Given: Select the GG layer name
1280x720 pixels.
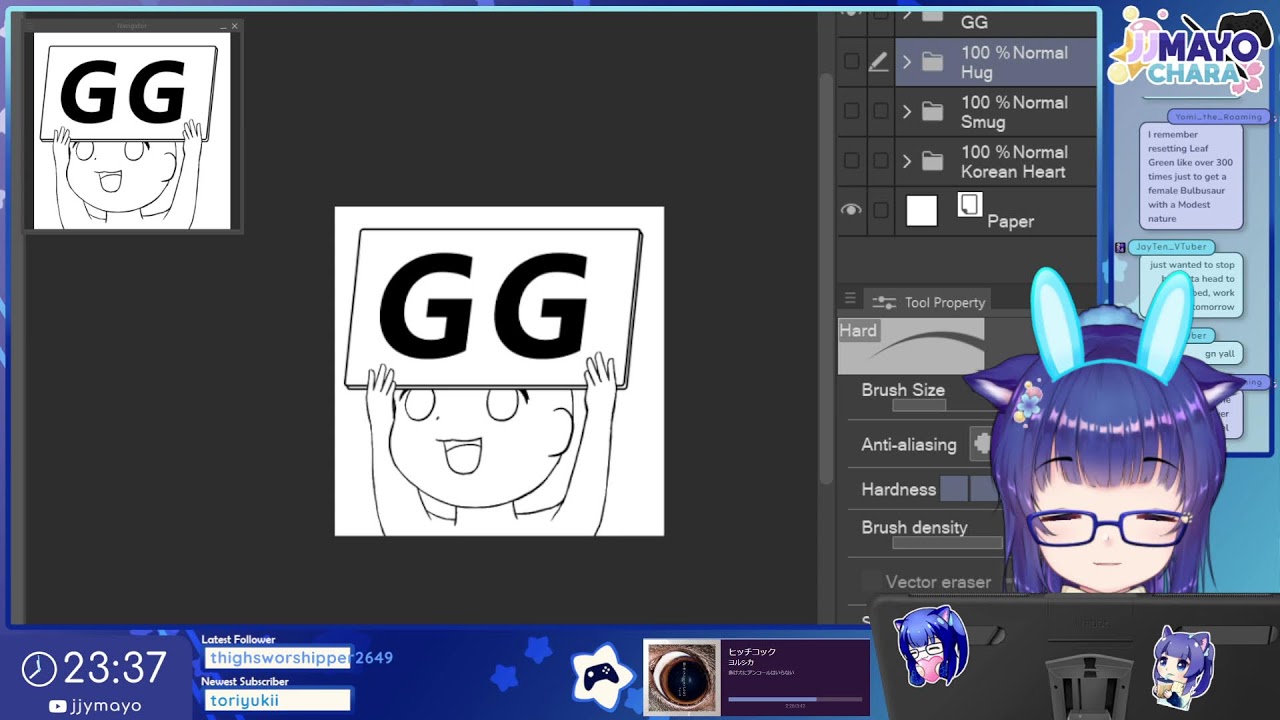Looking at the screenshot, I should coord(974,22).
